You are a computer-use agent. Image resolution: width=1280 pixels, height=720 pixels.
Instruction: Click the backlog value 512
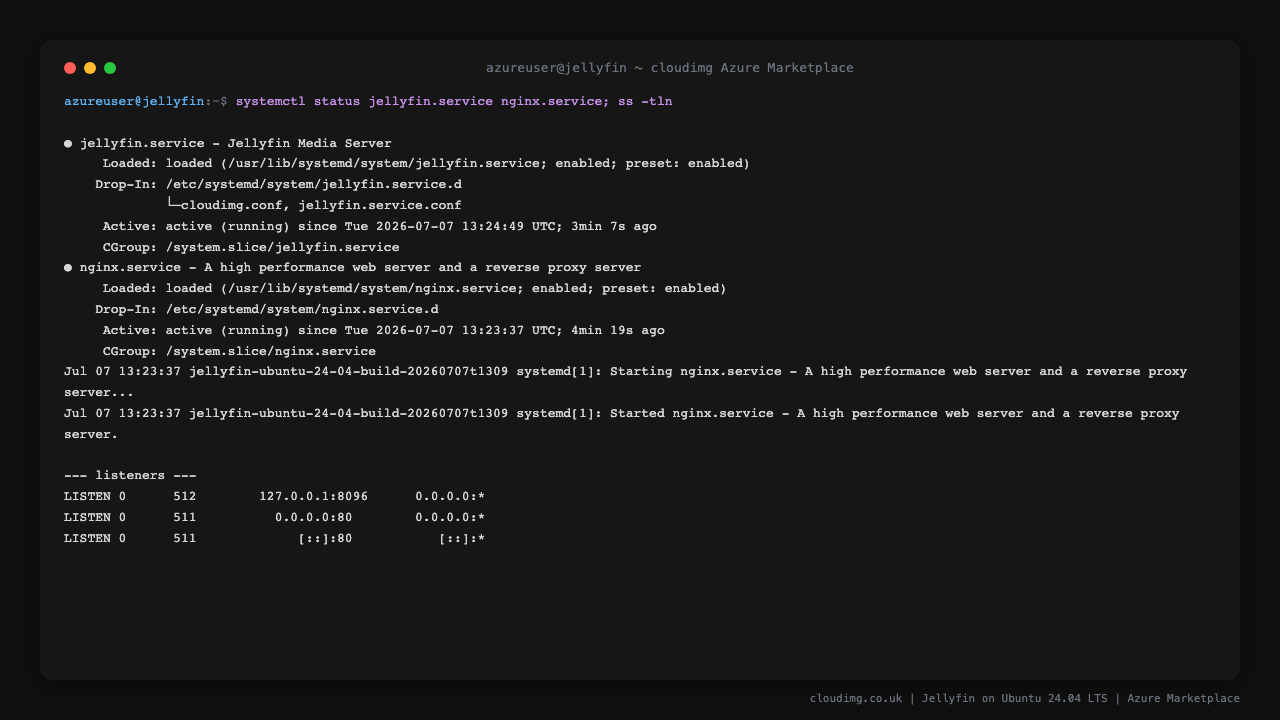coord(185,496)
